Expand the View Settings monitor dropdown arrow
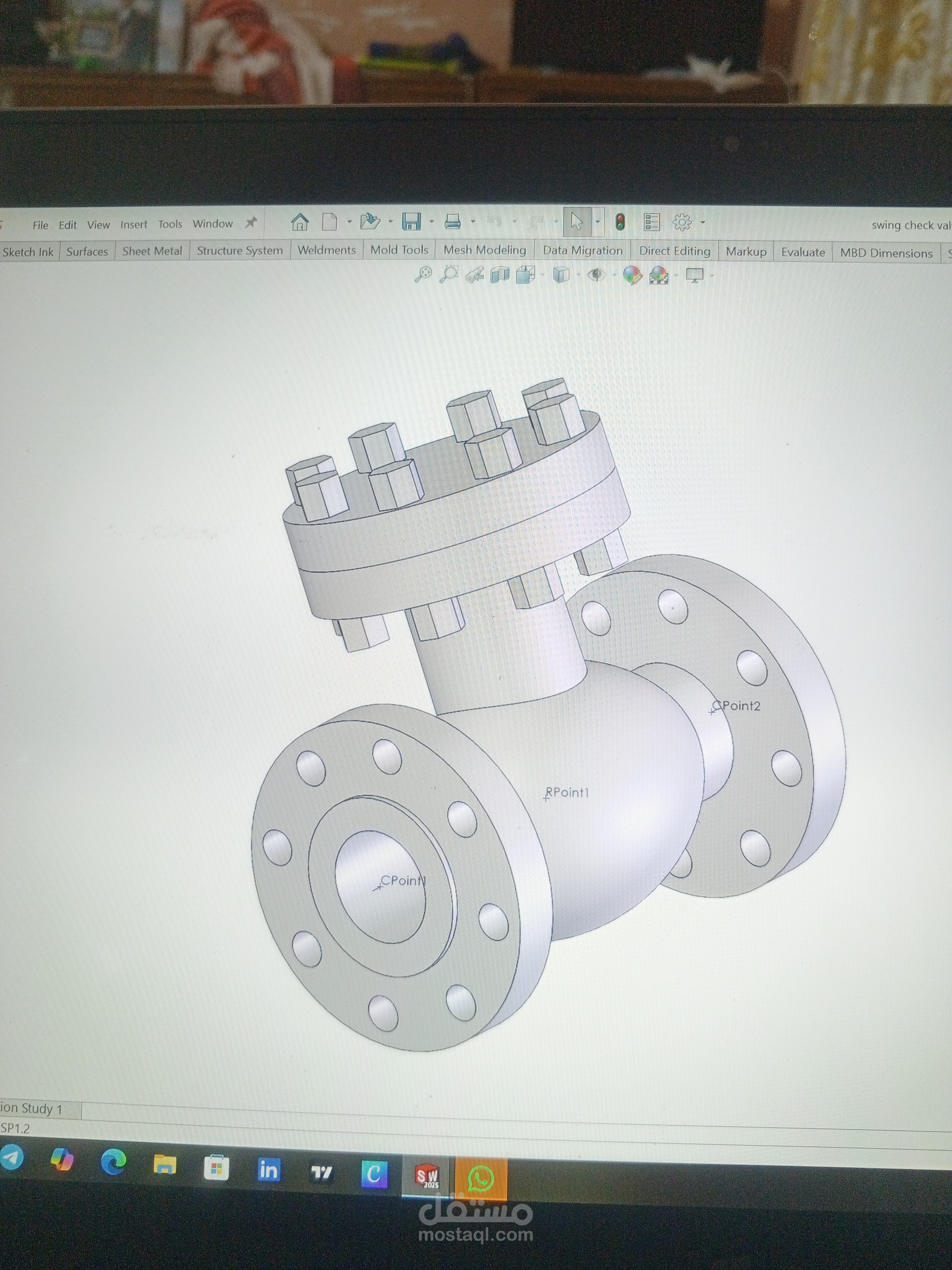 point(712,276)
